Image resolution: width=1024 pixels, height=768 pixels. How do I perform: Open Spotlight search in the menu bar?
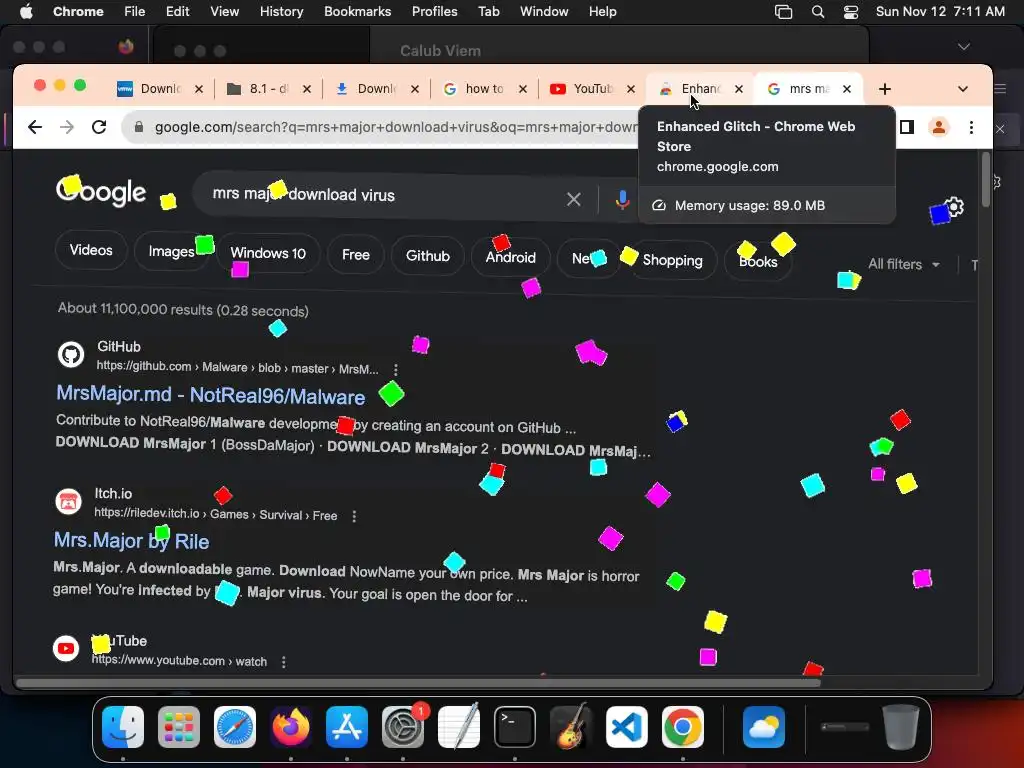tap(818, 12)
